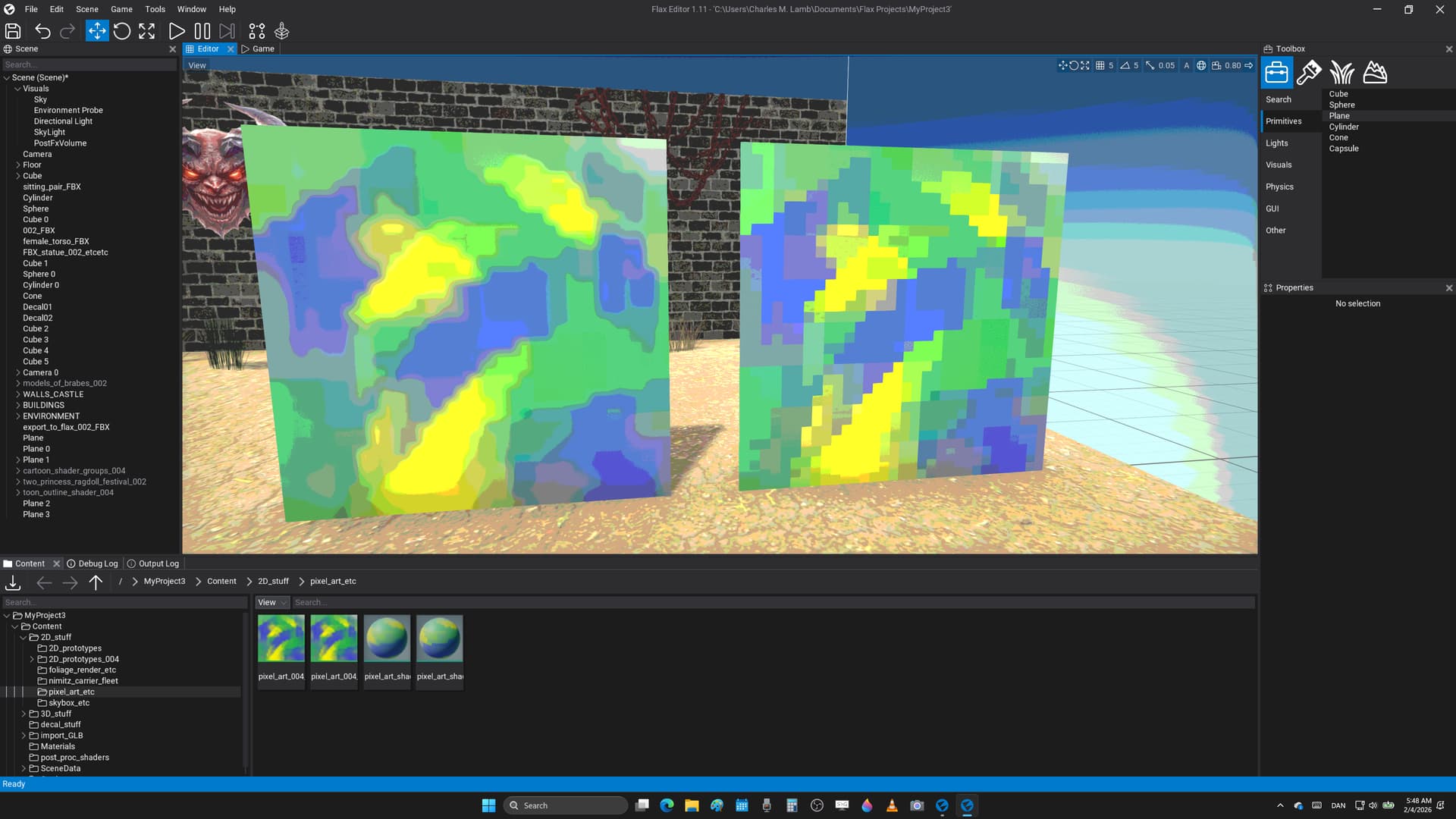The image size is (1456, 819).
Task: Select the Lights category in Toolbox
Action: tap(1276, 143)
